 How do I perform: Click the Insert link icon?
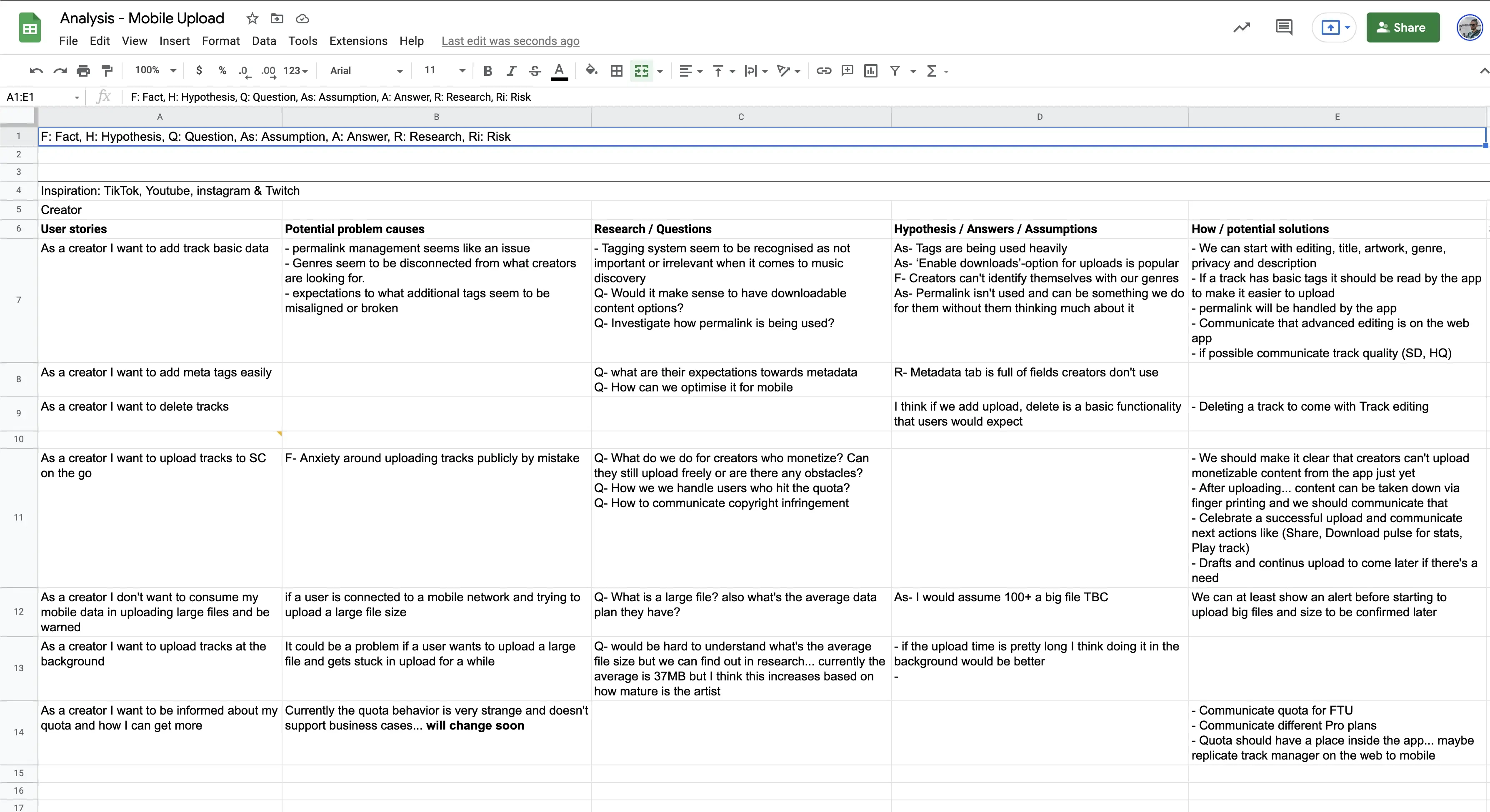pyautogui.click(x=823, y=70)
